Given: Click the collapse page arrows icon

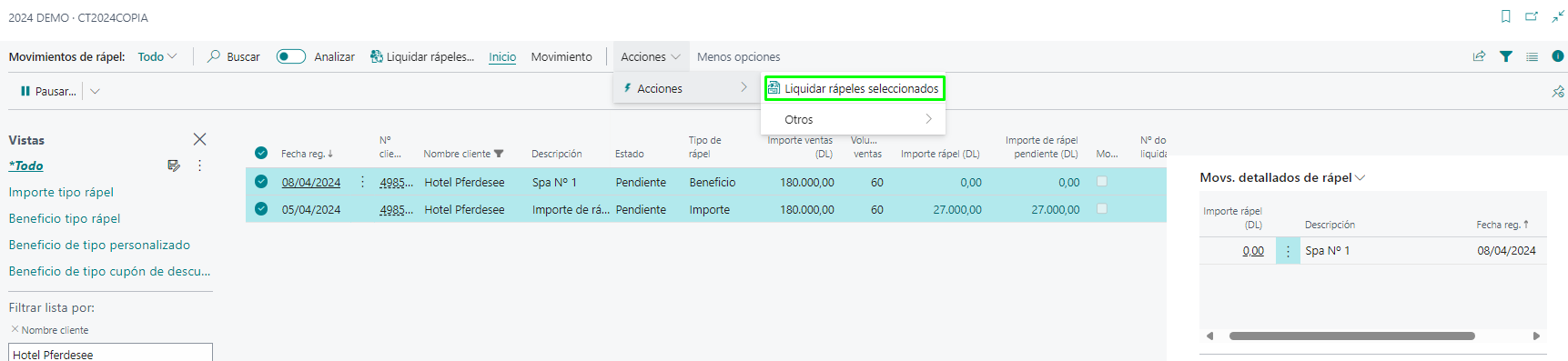Looking at the screenshot, I should tap(1557, 16).
